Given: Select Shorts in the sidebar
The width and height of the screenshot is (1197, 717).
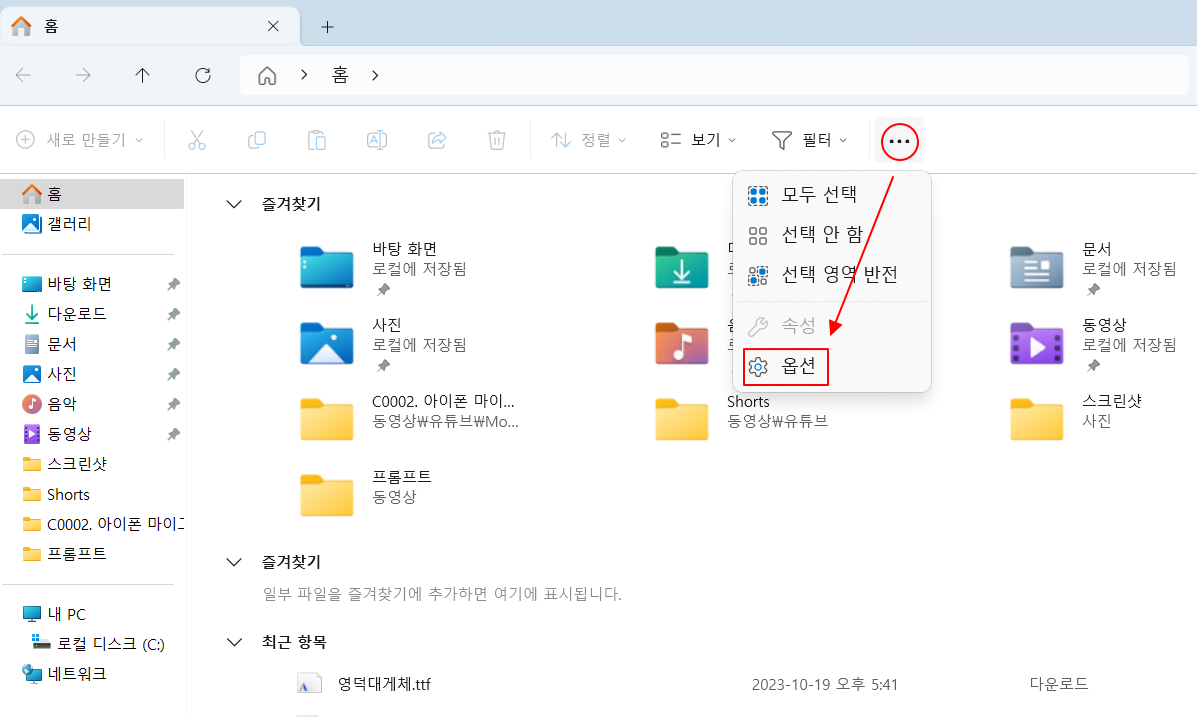Looking at the screenshot, I should (92, 495).
